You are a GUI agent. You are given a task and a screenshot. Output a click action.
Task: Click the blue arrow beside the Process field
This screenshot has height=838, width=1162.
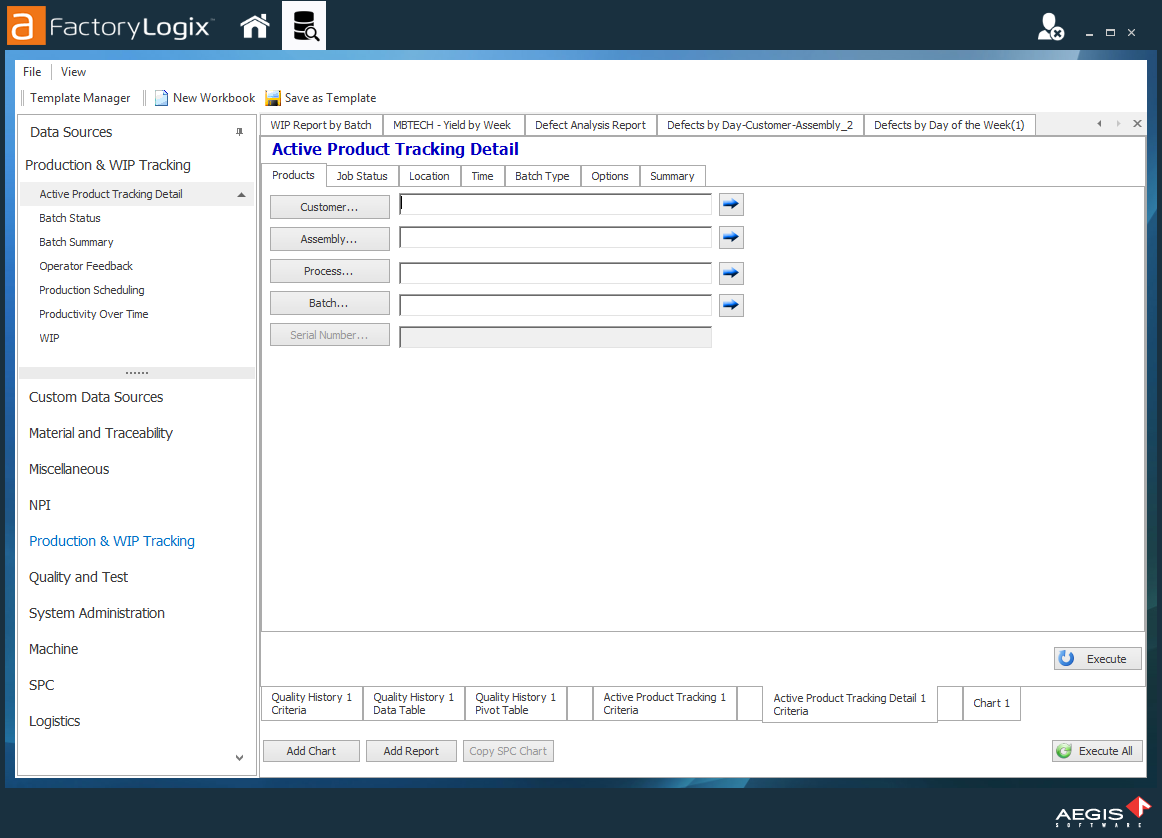point(731,272)
